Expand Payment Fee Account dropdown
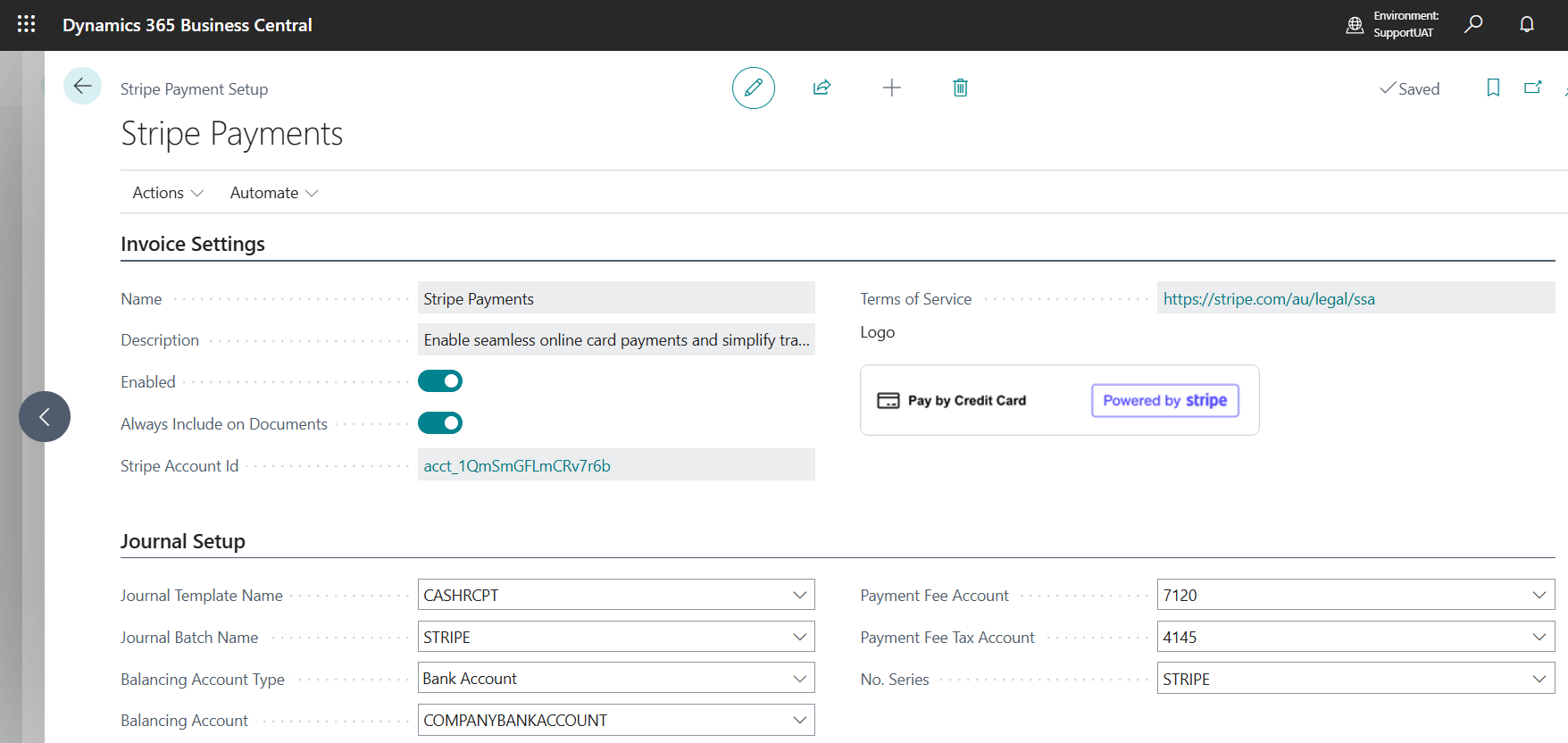Viewport: 1568px width, 743px height. click(x=1539, y=595)
